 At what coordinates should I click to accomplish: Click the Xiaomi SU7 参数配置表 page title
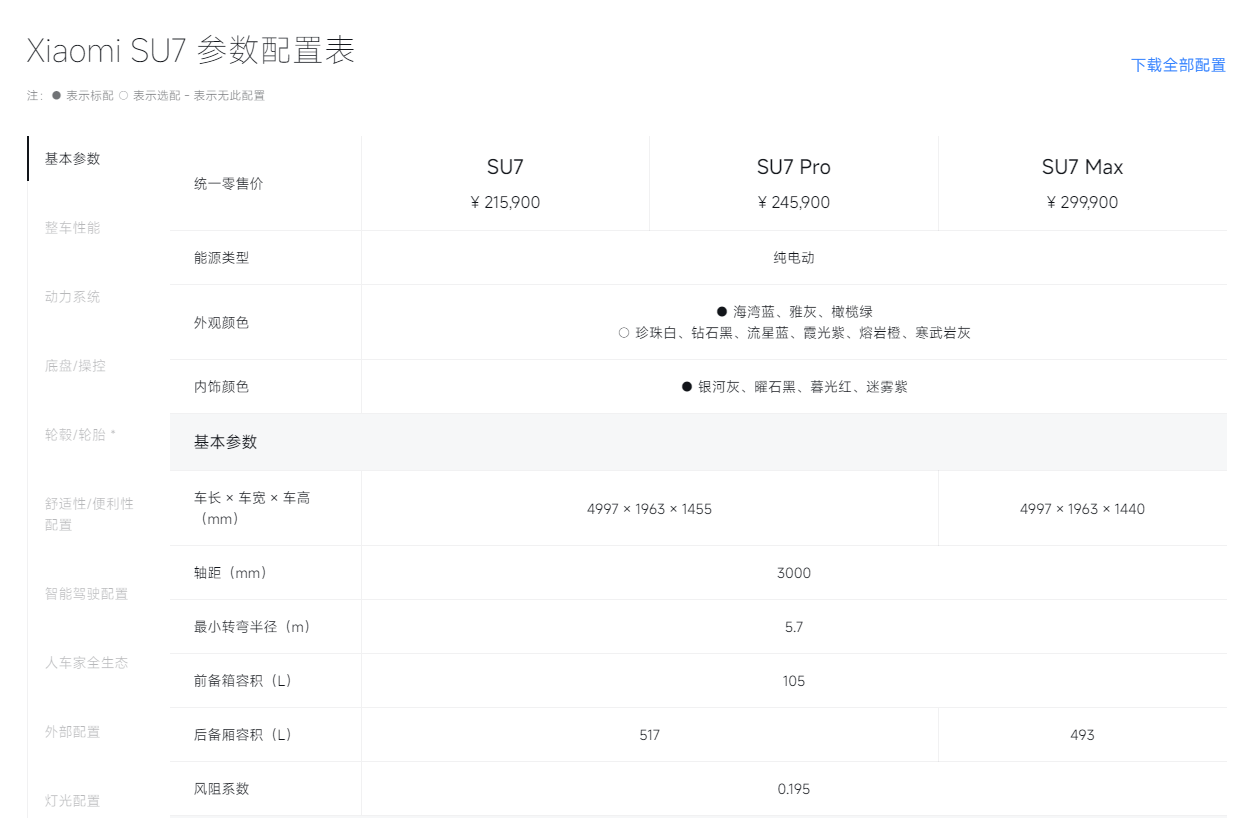pyautogui.click(x=190, y=50)
